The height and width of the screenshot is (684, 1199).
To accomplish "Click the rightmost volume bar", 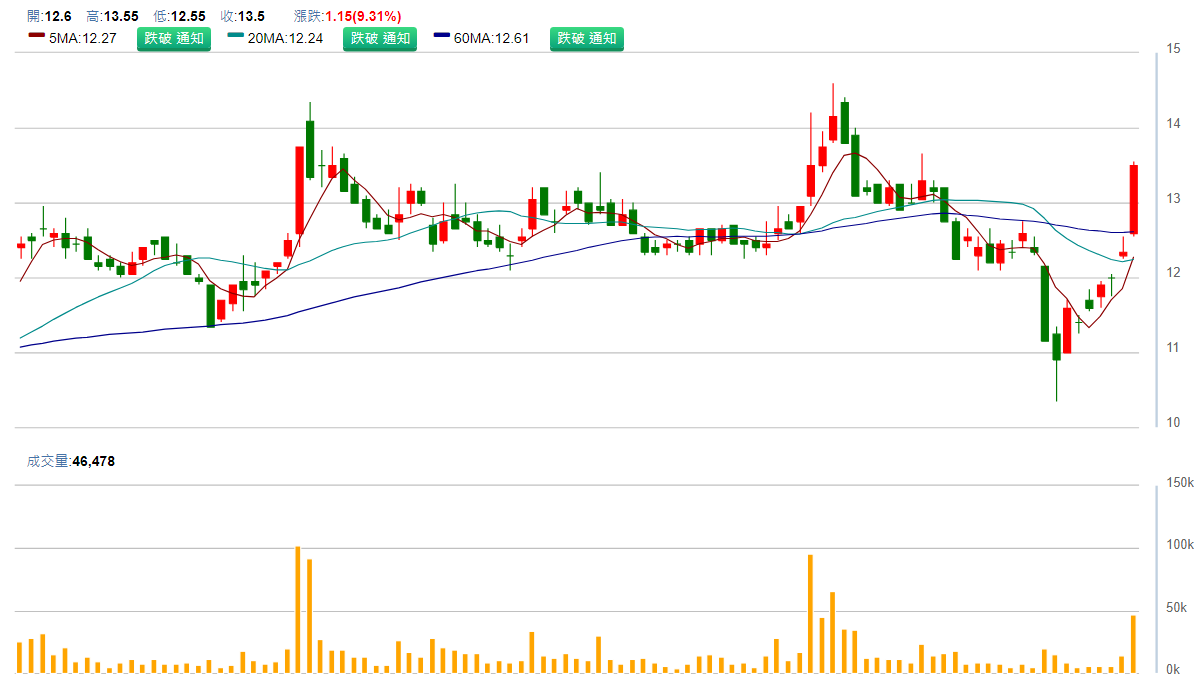I will 1134,643.
